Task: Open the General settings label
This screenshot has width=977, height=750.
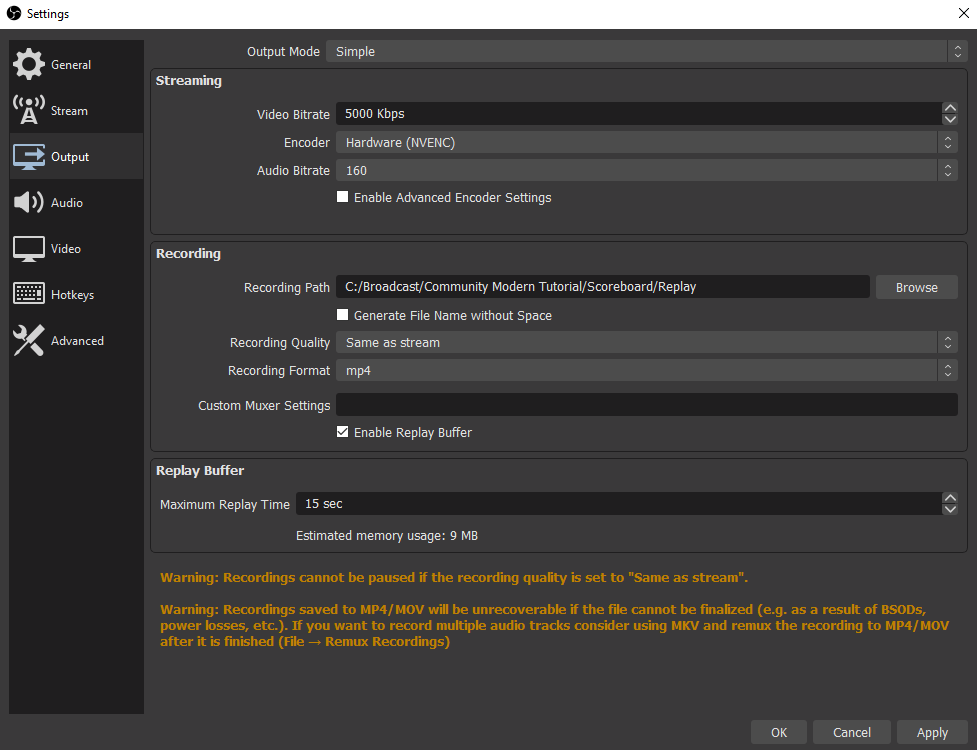Action: (x=71, y=65)
